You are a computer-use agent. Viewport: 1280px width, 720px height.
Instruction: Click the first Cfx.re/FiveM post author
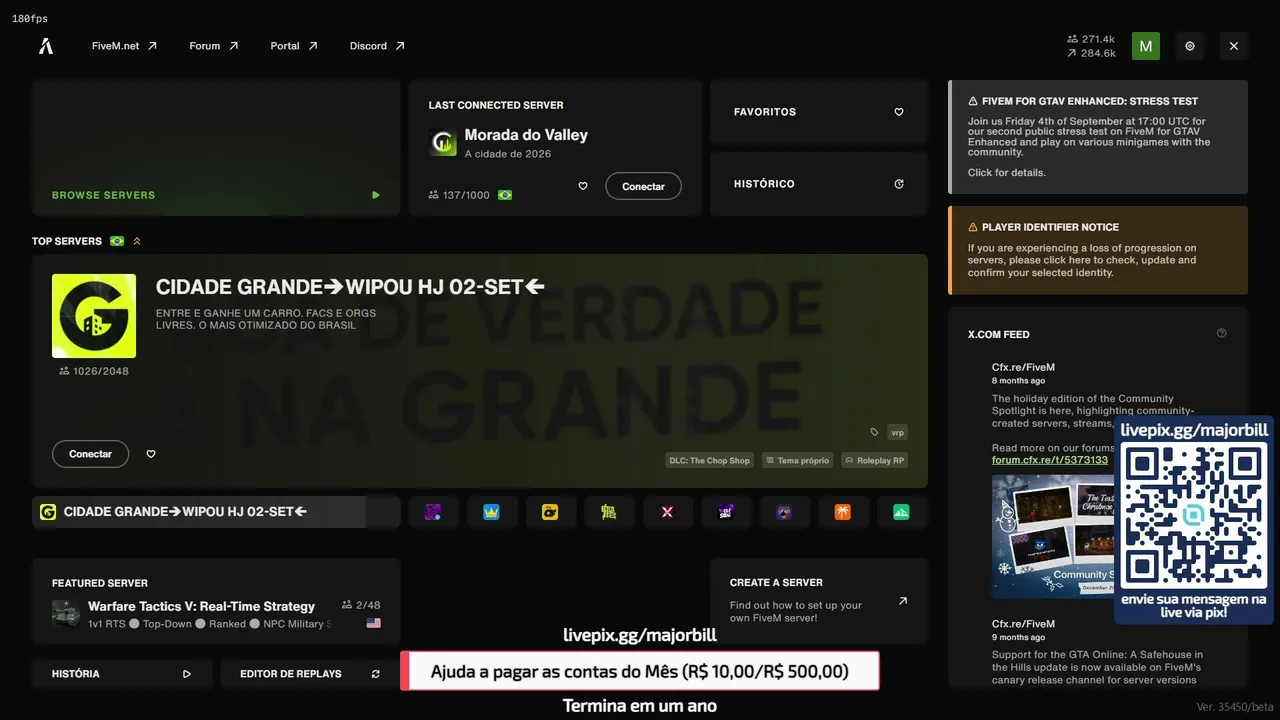[x=1023, y=367]
